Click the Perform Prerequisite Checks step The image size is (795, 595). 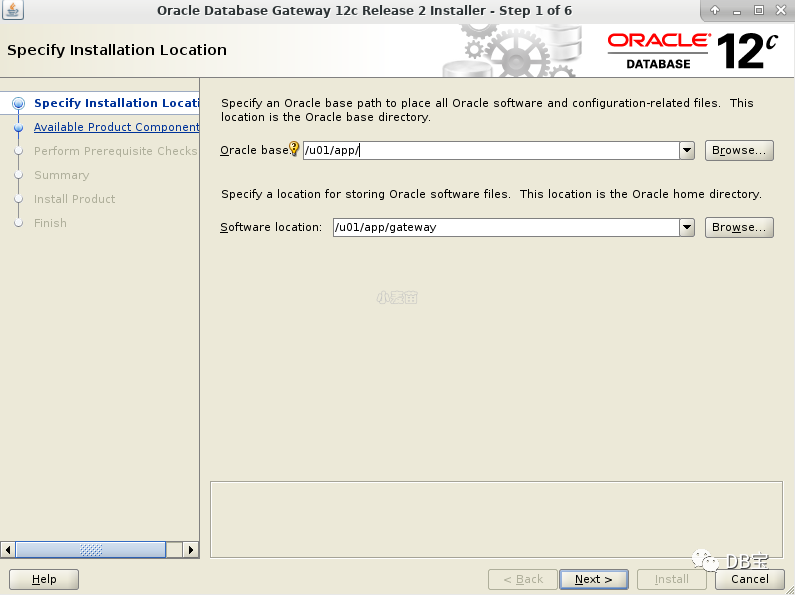coord(116,151)
